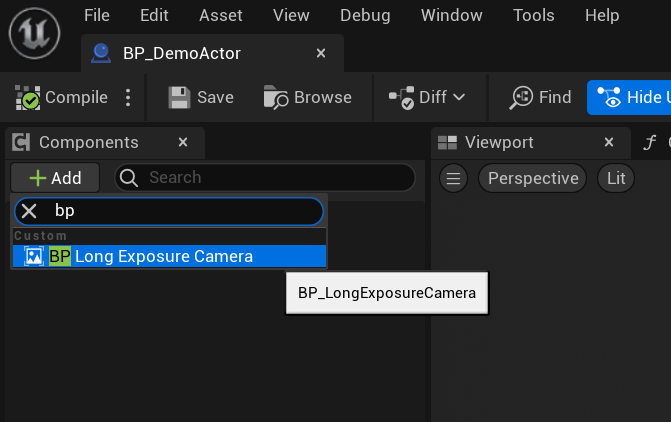This screenshot has height=422, width=671.
Task: Close the Components panel tab
Action: point(183,142)
